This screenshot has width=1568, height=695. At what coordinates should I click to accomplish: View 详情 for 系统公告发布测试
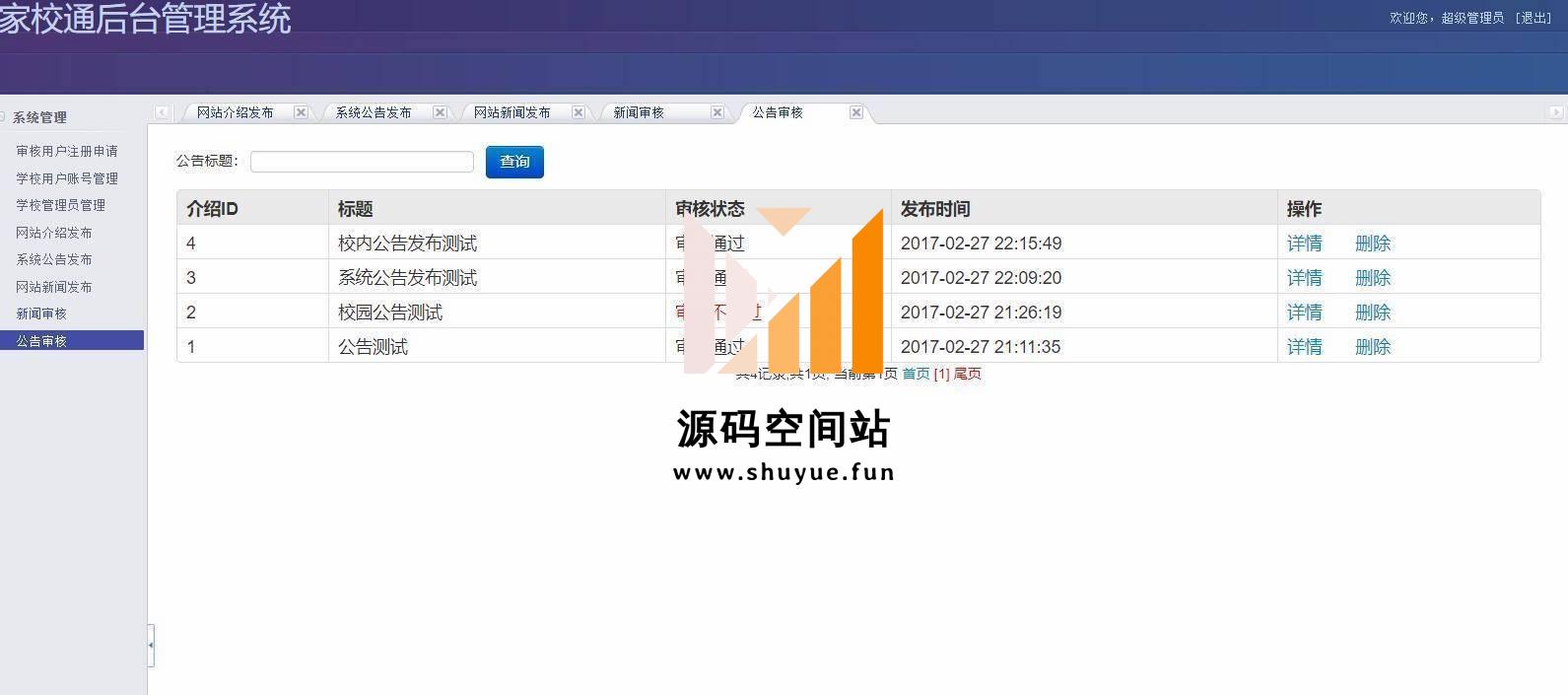[x=1304, y=278]
